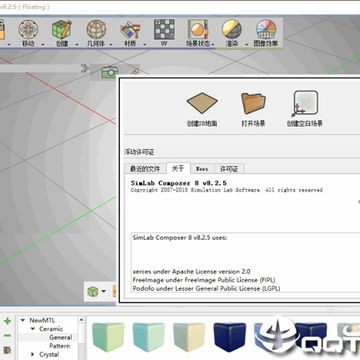Switch to the 许可证 tab

point(229,169)
